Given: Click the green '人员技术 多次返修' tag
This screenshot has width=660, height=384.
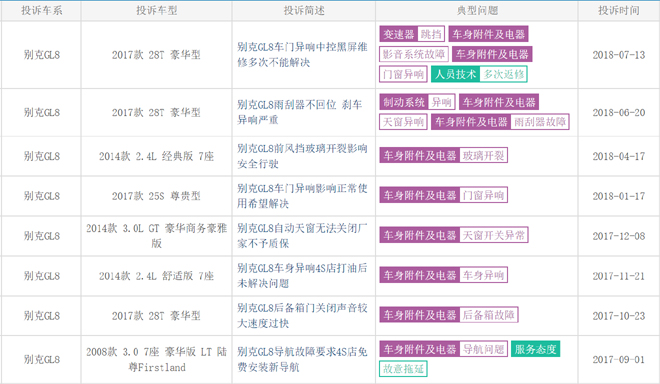Looking at the screenshot, I should [479, 74].
